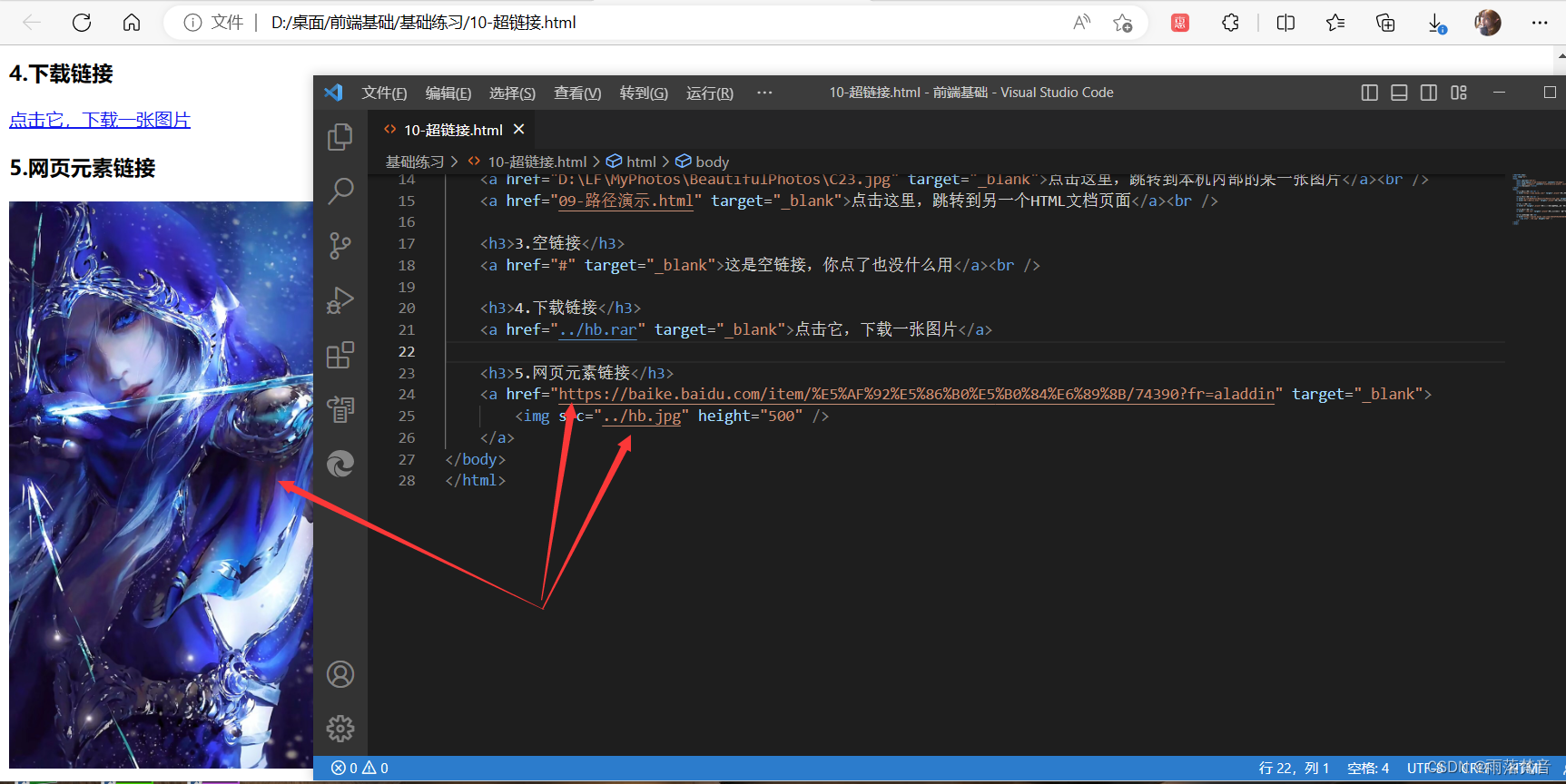This screenshot has width=1566, height=784.
Task: Click the body breadcrumb item
Action: pyautogui.click(x=712, y=162)
